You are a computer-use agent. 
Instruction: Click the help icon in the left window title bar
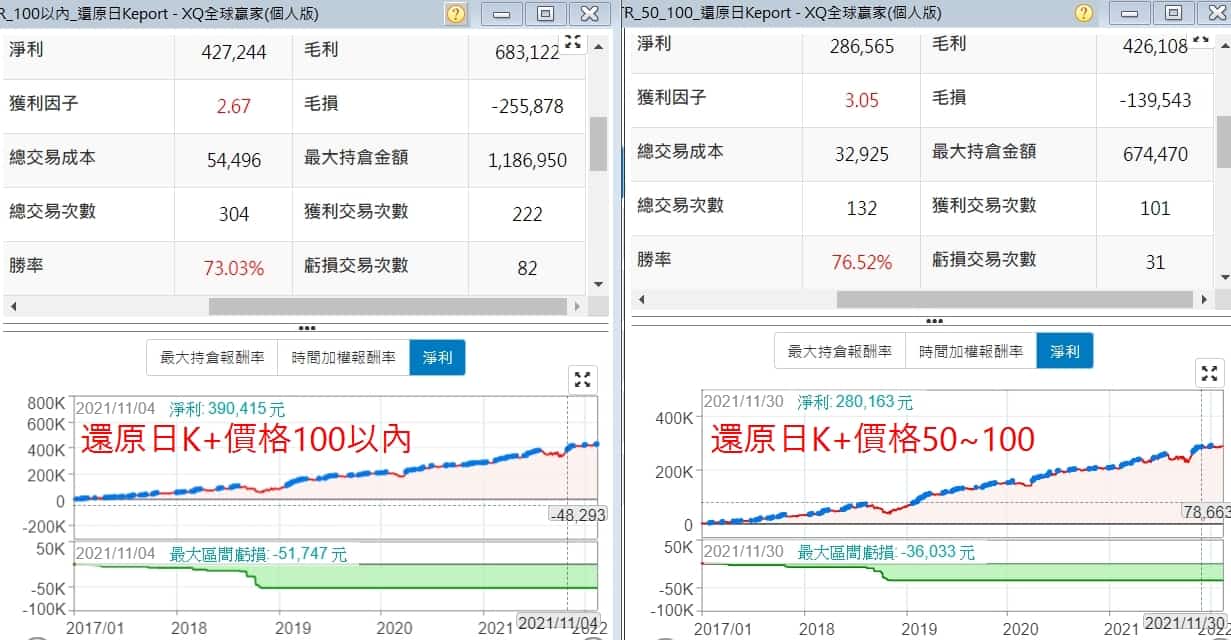click(x=456, y=14)
